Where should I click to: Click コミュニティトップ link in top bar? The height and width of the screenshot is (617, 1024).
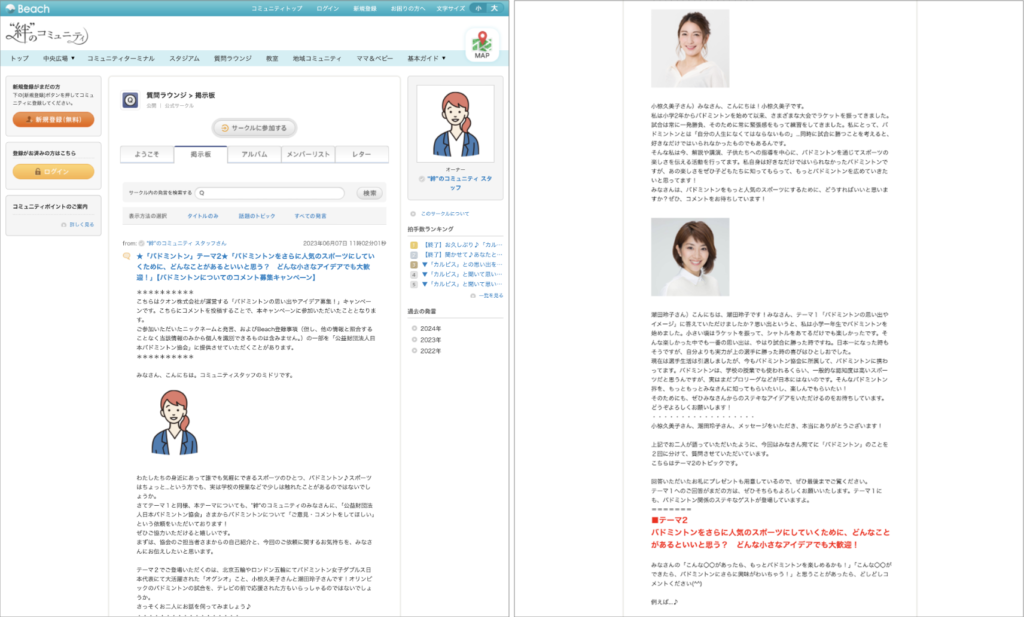(x=277, y=8)
